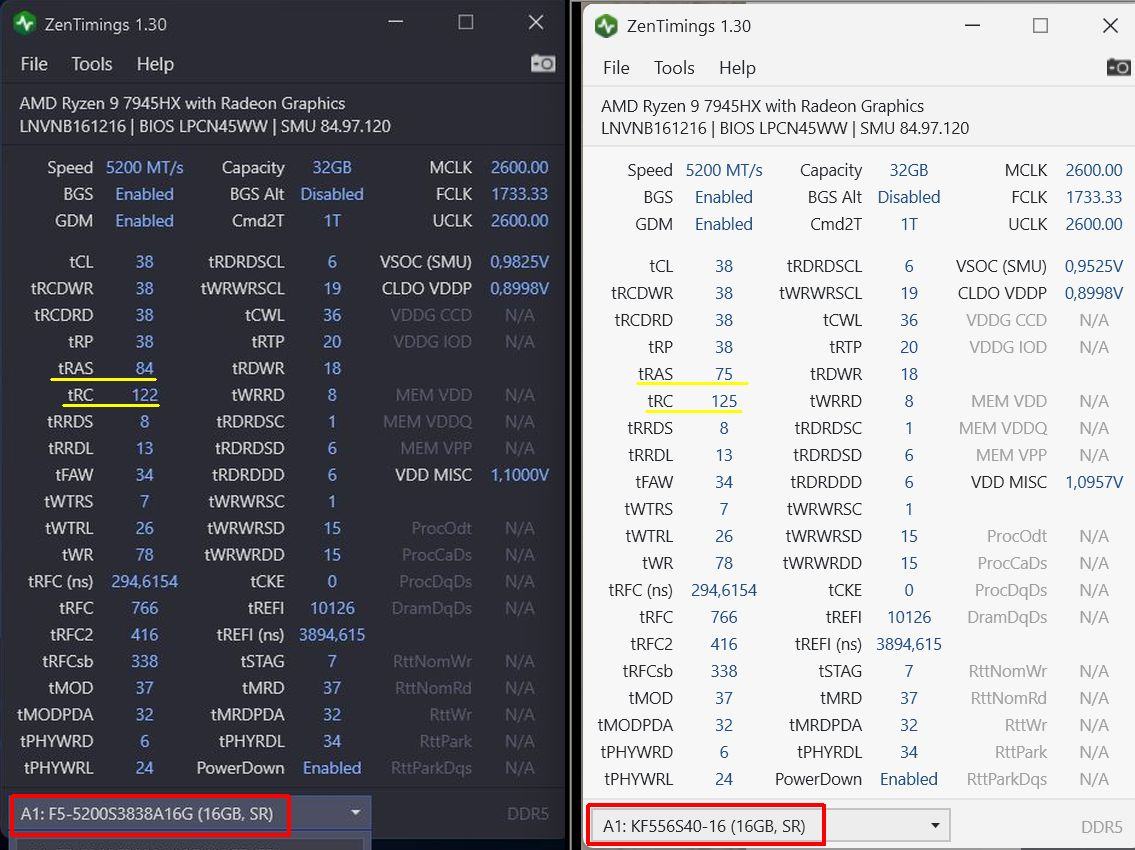Click GDM Enabled value in dark window
Viewport: 1135px width, 850px height.
pyautogui.click(x=144, y=221)
